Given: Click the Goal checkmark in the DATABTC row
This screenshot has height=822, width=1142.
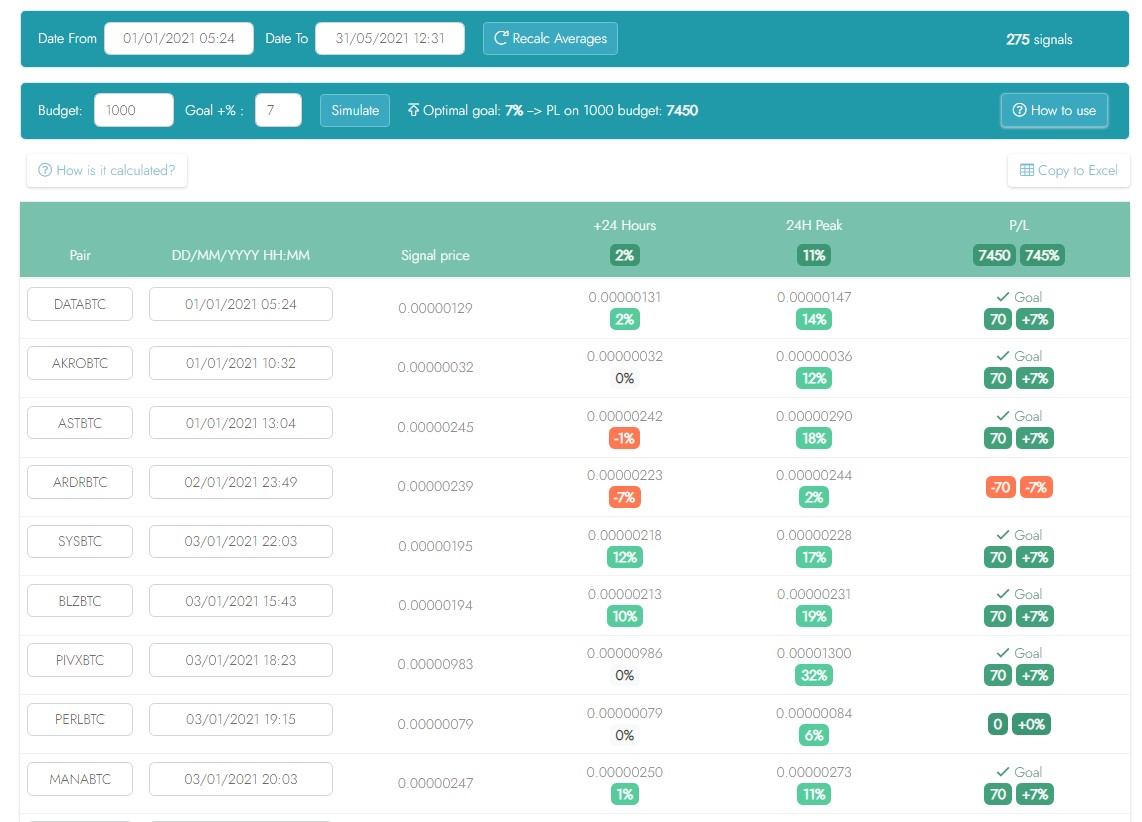Looking at the screenshot, I should [1003, 297].
